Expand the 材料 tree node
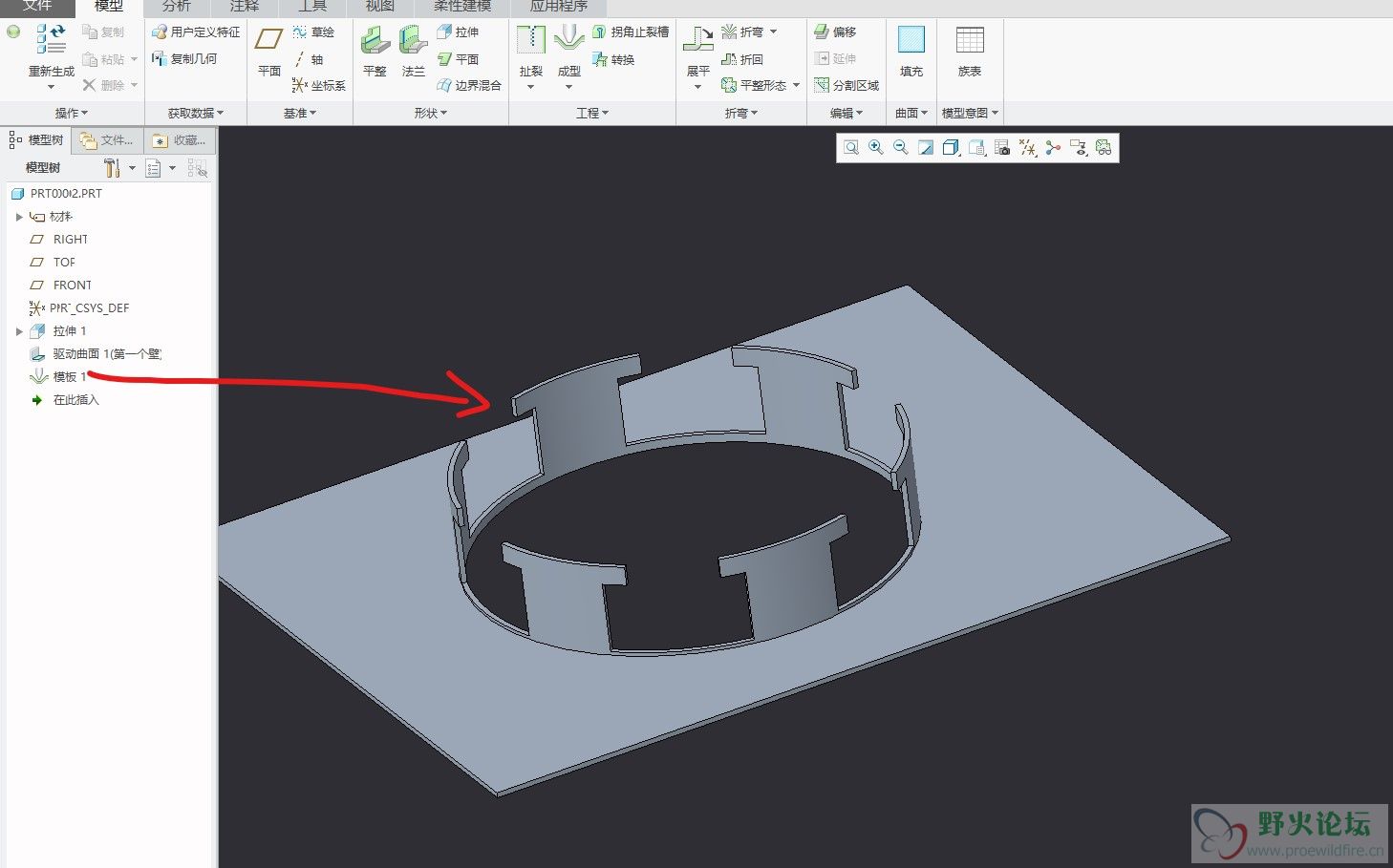The height and width of the screenshot is (868, 1393). (19, 217)
